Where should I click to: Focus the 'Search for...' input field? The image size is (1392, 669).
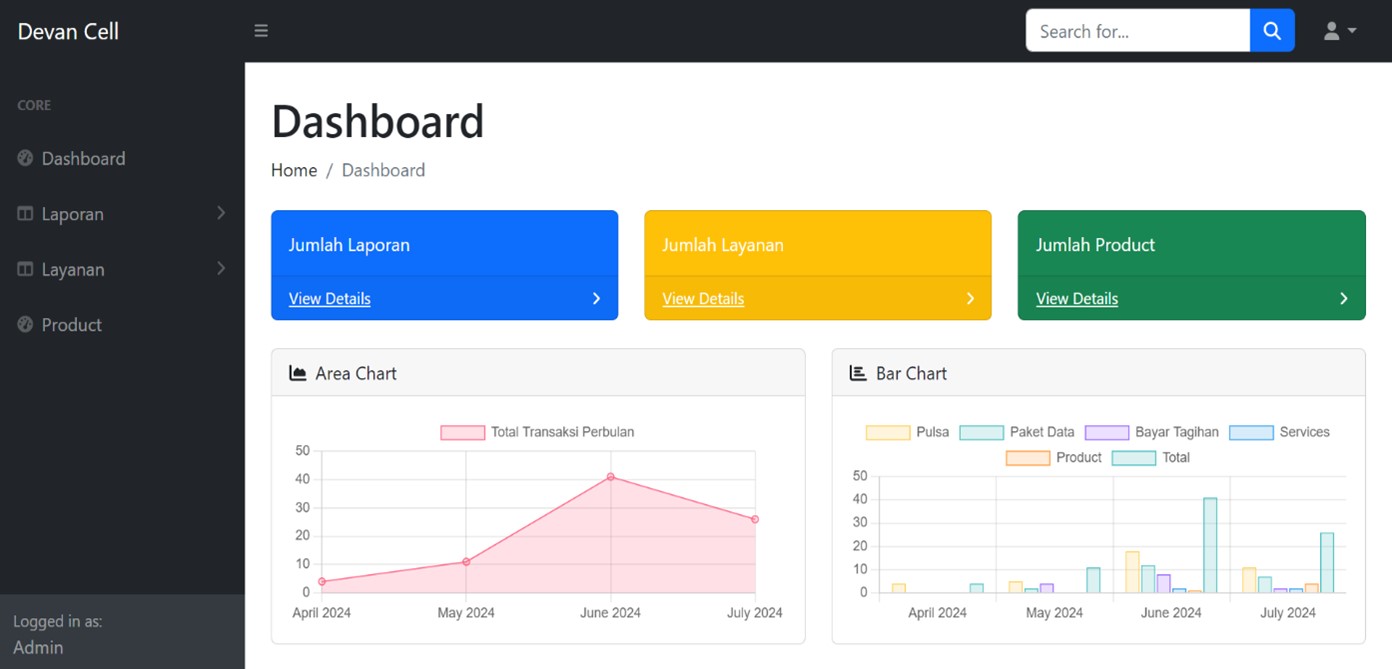coord(1138,31)
